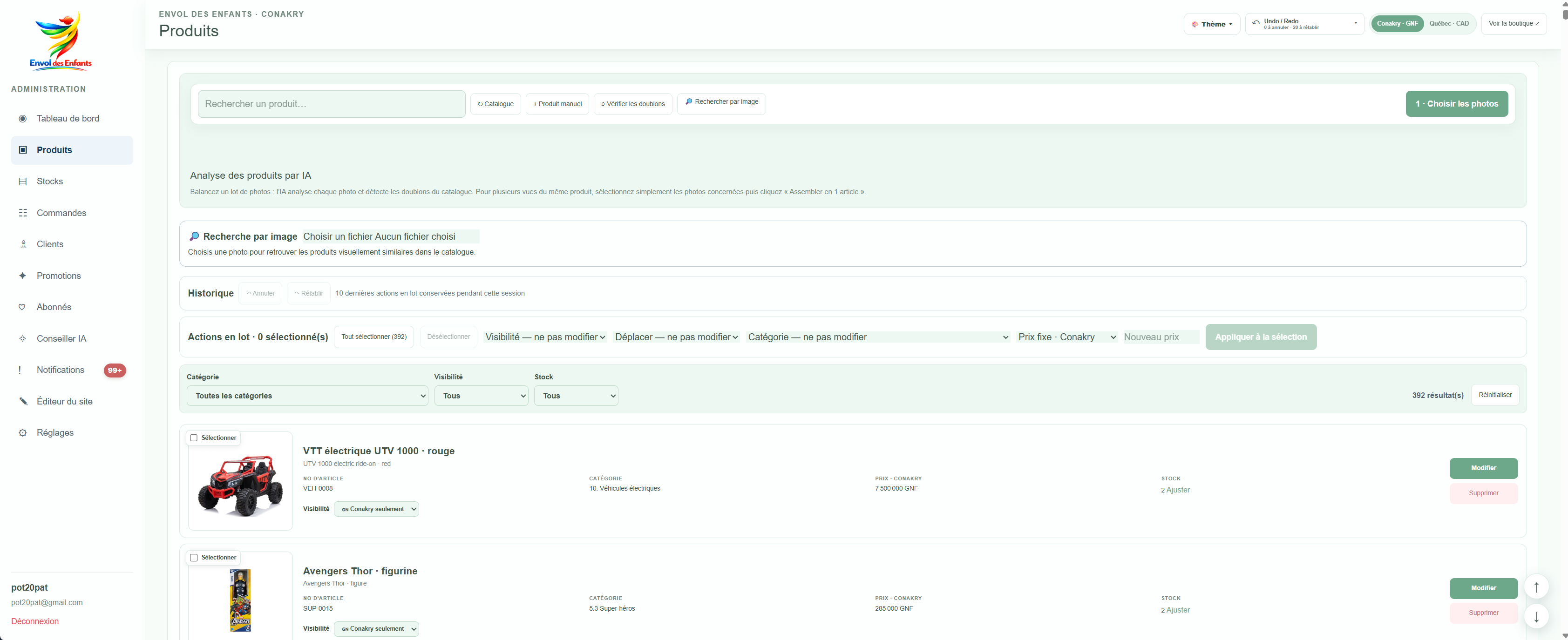Click Modifier for VTT électrique UTV 1000

1483,468
